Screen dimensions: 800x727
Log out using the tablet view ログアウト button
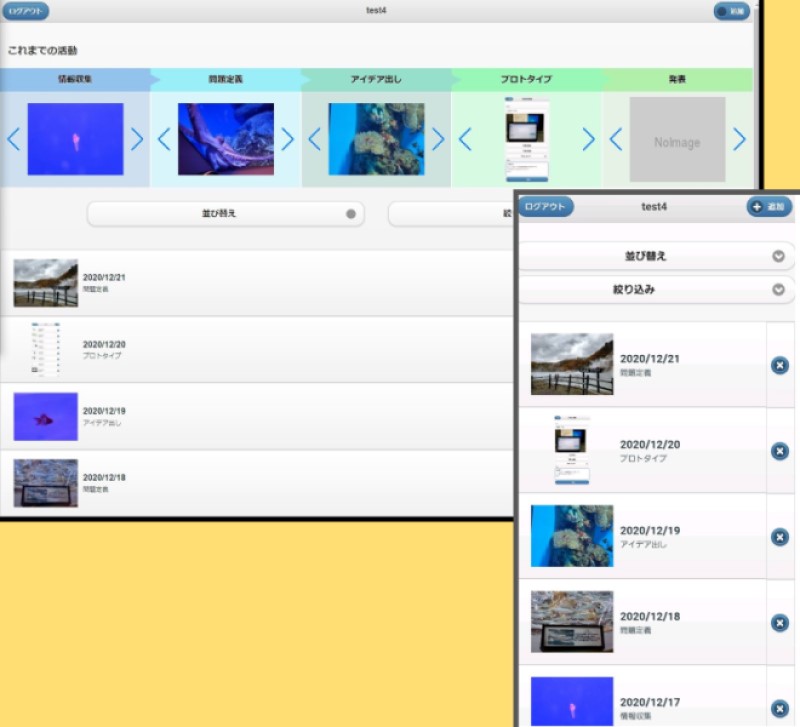pyautogui.click(x=25, y=11)
